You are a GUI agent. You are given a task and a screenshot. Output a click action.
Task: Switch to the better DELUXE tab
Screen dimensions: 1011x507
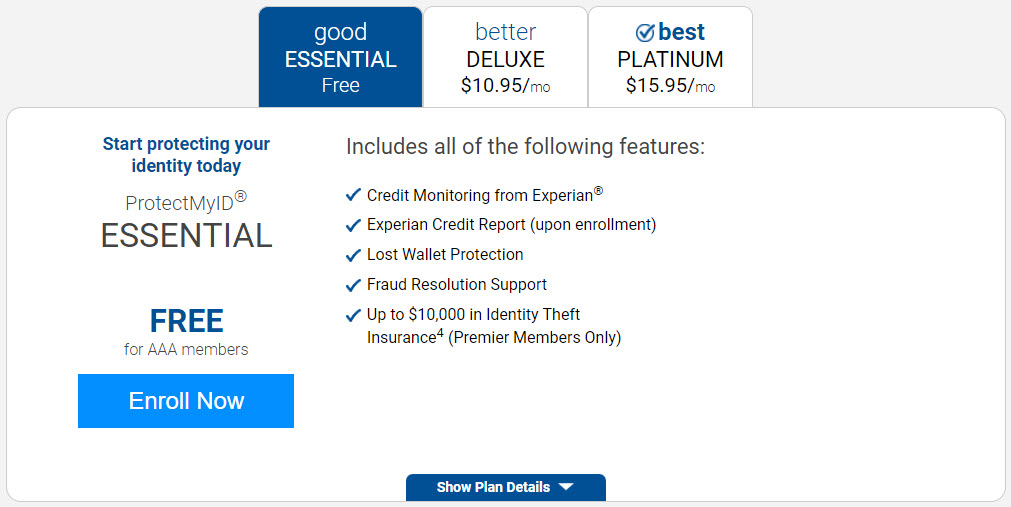pos(506,57)
